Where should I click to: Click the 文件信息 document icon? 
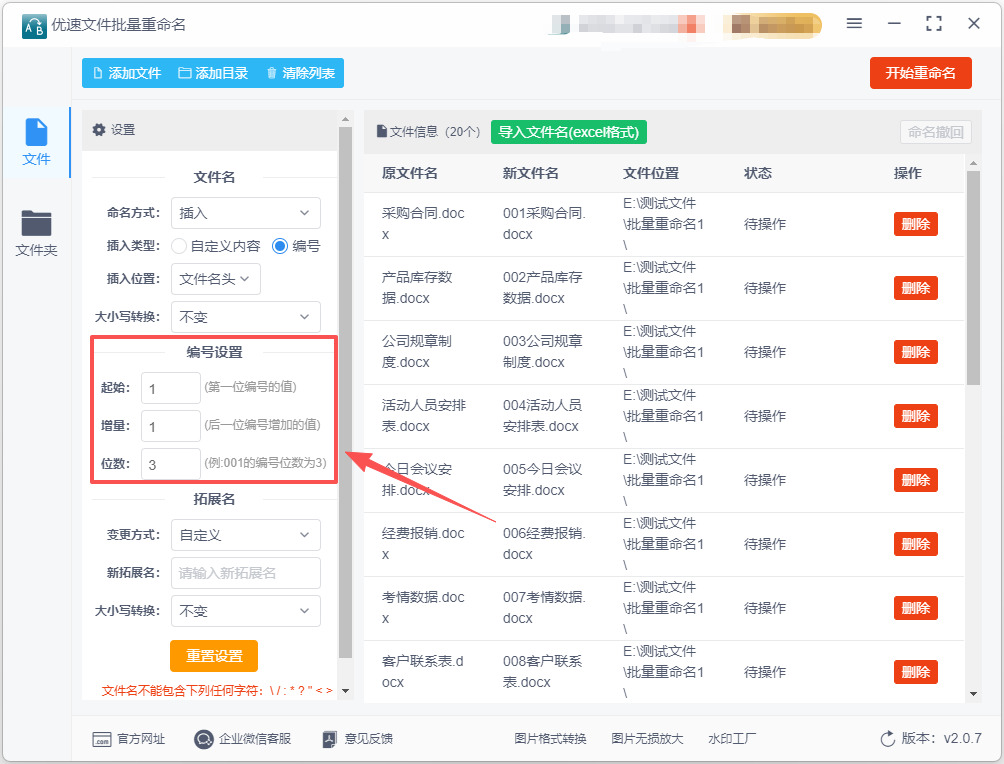click(382, 131)
